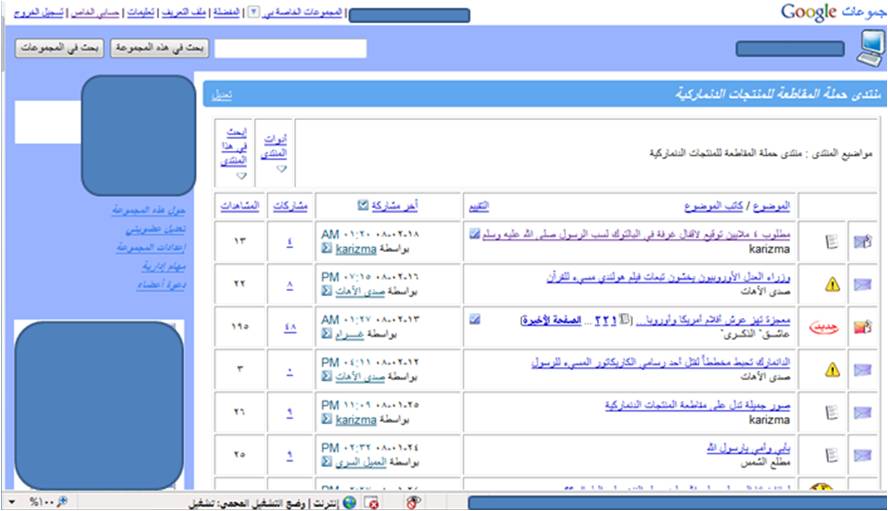888x511 pixels.
Task: Click the hot-topic folder icon on the third row
Action: coord(861,326)
